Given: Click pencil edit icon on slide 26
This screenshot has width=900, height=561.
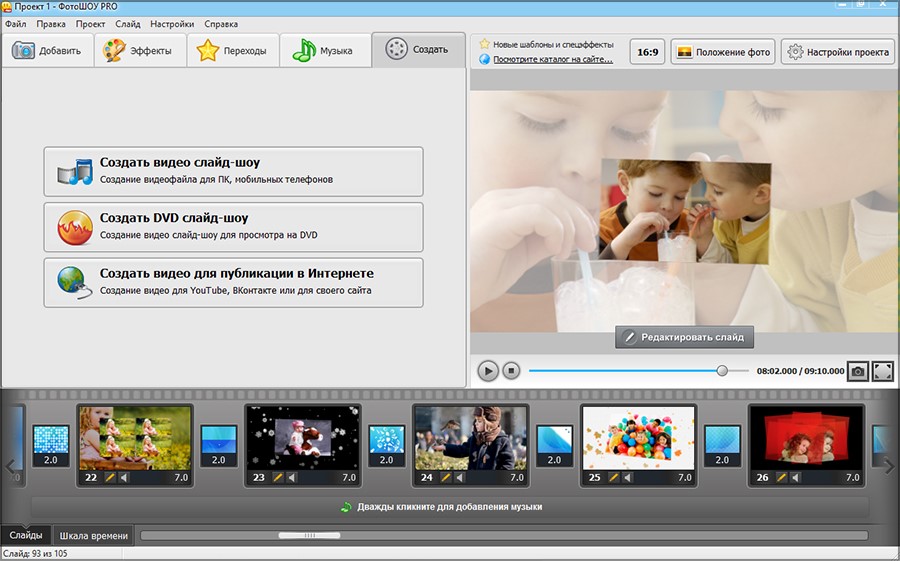Looking at the screenshot, I should coord(781,477).
